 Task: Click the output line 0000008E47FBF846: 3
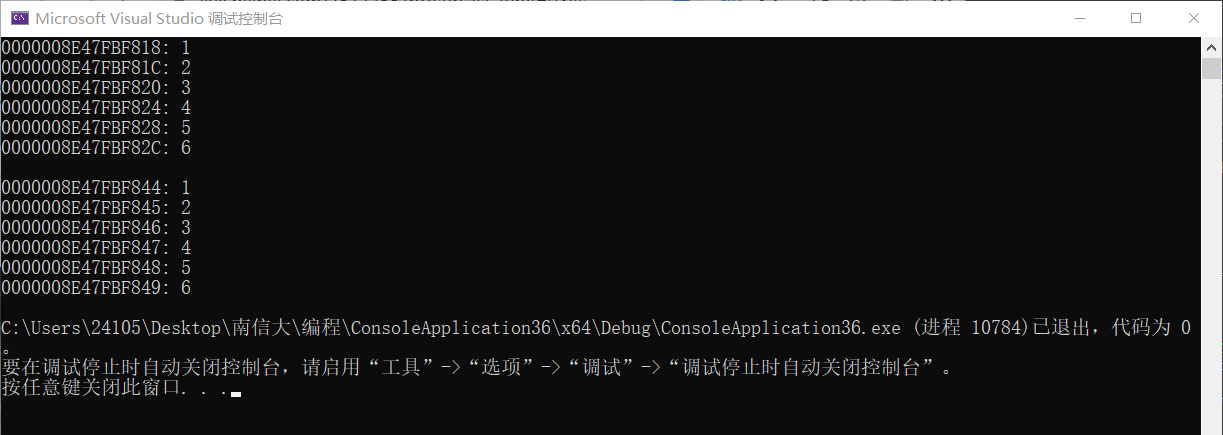pos(95,227)
